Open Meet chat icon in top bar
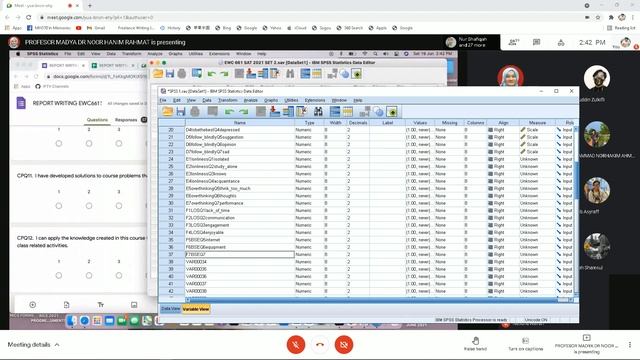The width and height of the screenshot is (640, 360). (537, 42)
